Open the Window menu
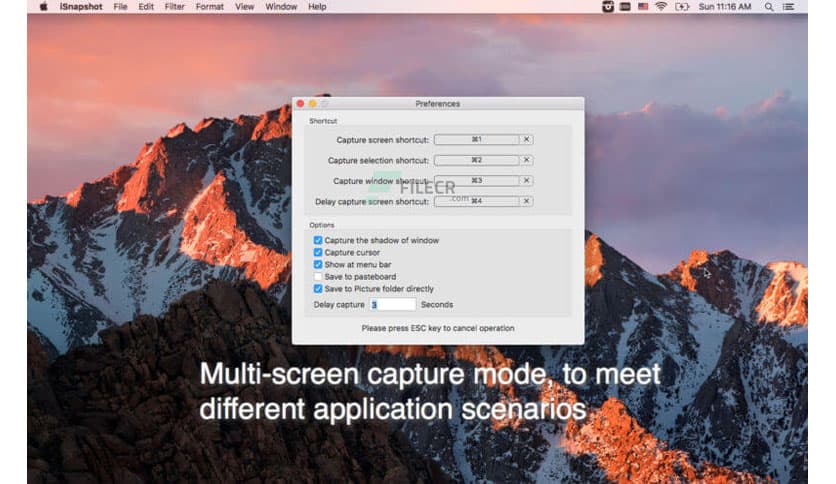The image size is (836, 484). tap(281, 7)
